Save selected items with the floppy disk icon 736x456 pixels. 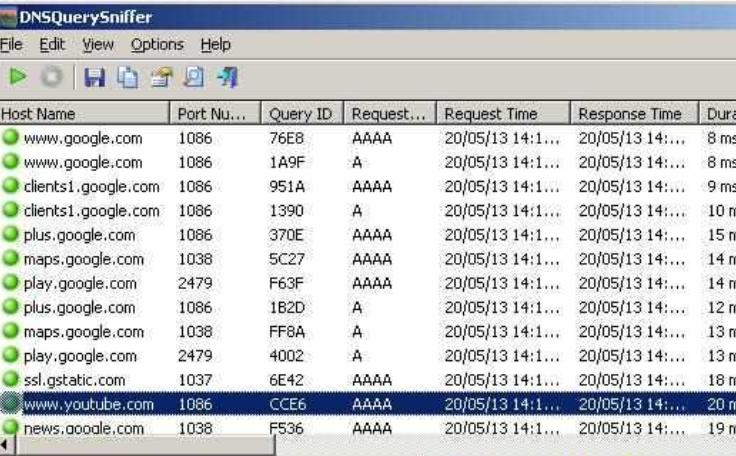[x=94, y=77]
